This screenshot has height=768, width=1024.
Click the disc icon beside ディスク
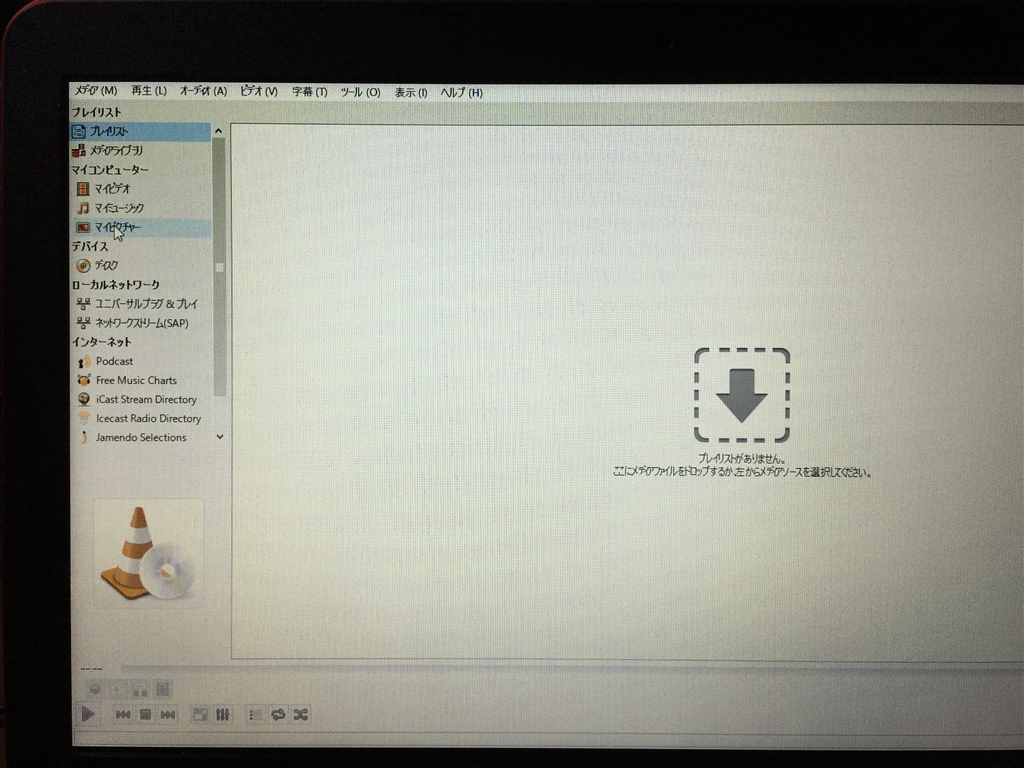[x=83, y=266]
